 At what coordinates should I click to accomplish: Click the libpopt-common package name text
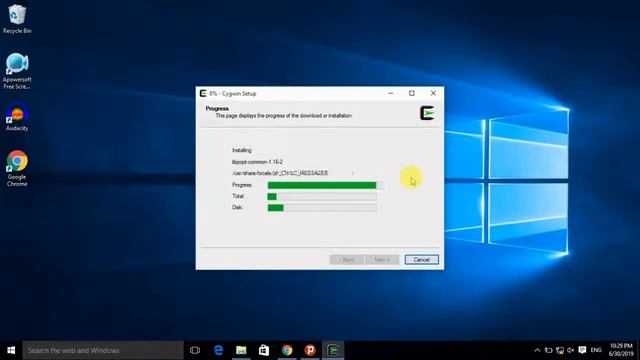[257, 162]
